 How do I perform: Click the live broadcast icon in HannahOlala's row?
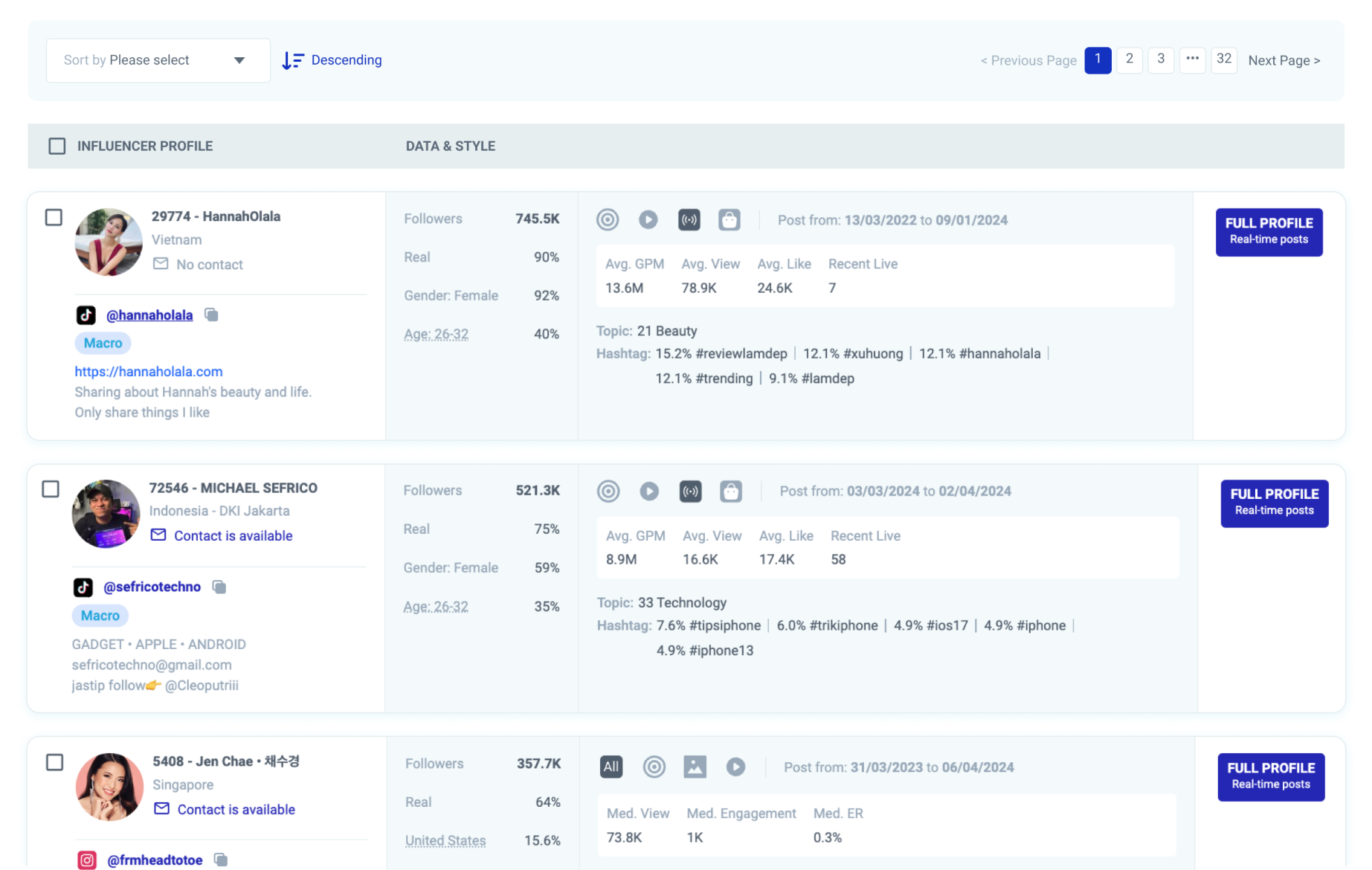tap(689, 220)
